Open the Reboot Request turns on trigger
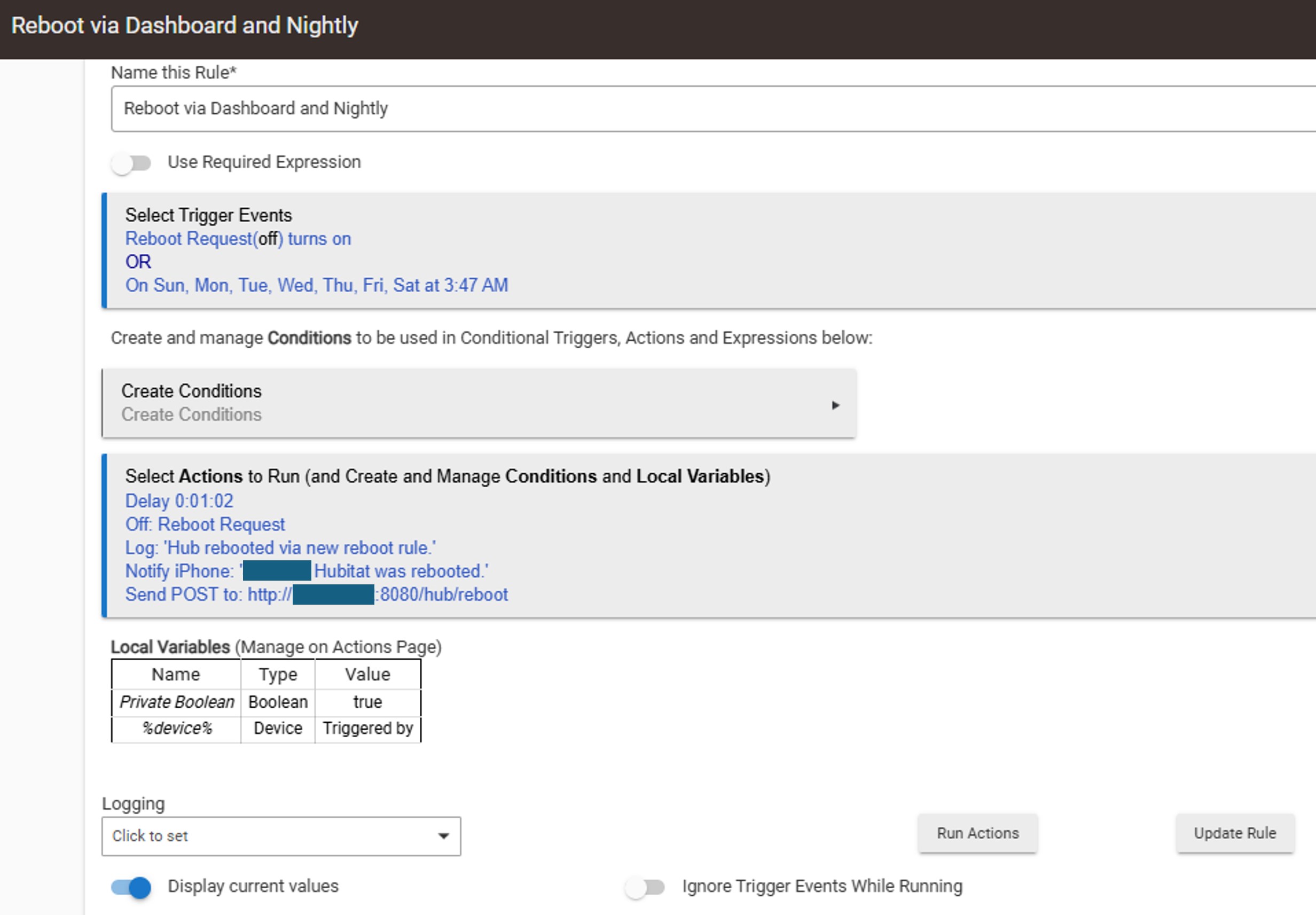Viewport: 1316px width, 915px height. tap(238, 238)
